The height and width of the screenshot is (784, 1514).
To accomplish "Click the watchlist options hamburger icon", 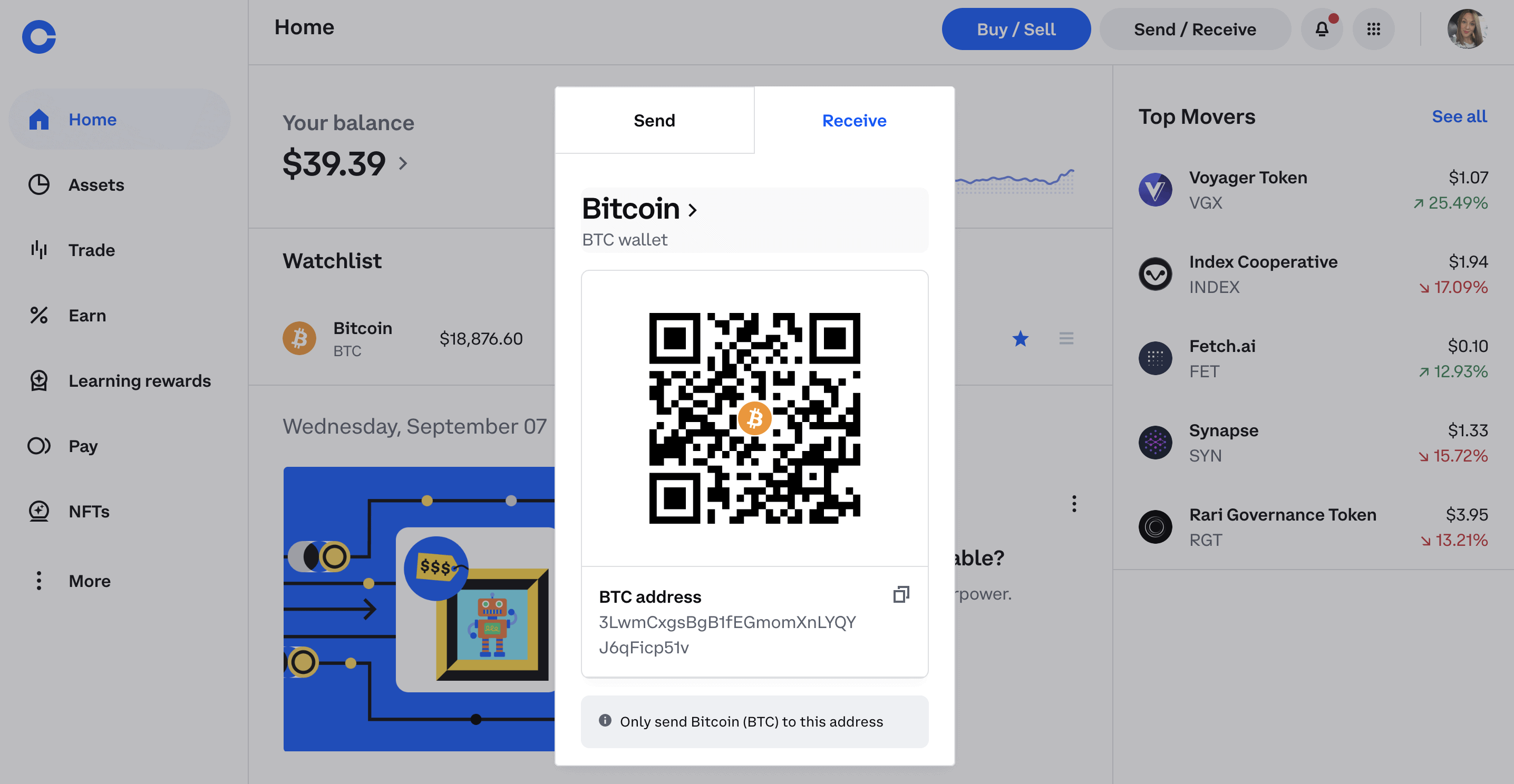I will [1066, 338].
